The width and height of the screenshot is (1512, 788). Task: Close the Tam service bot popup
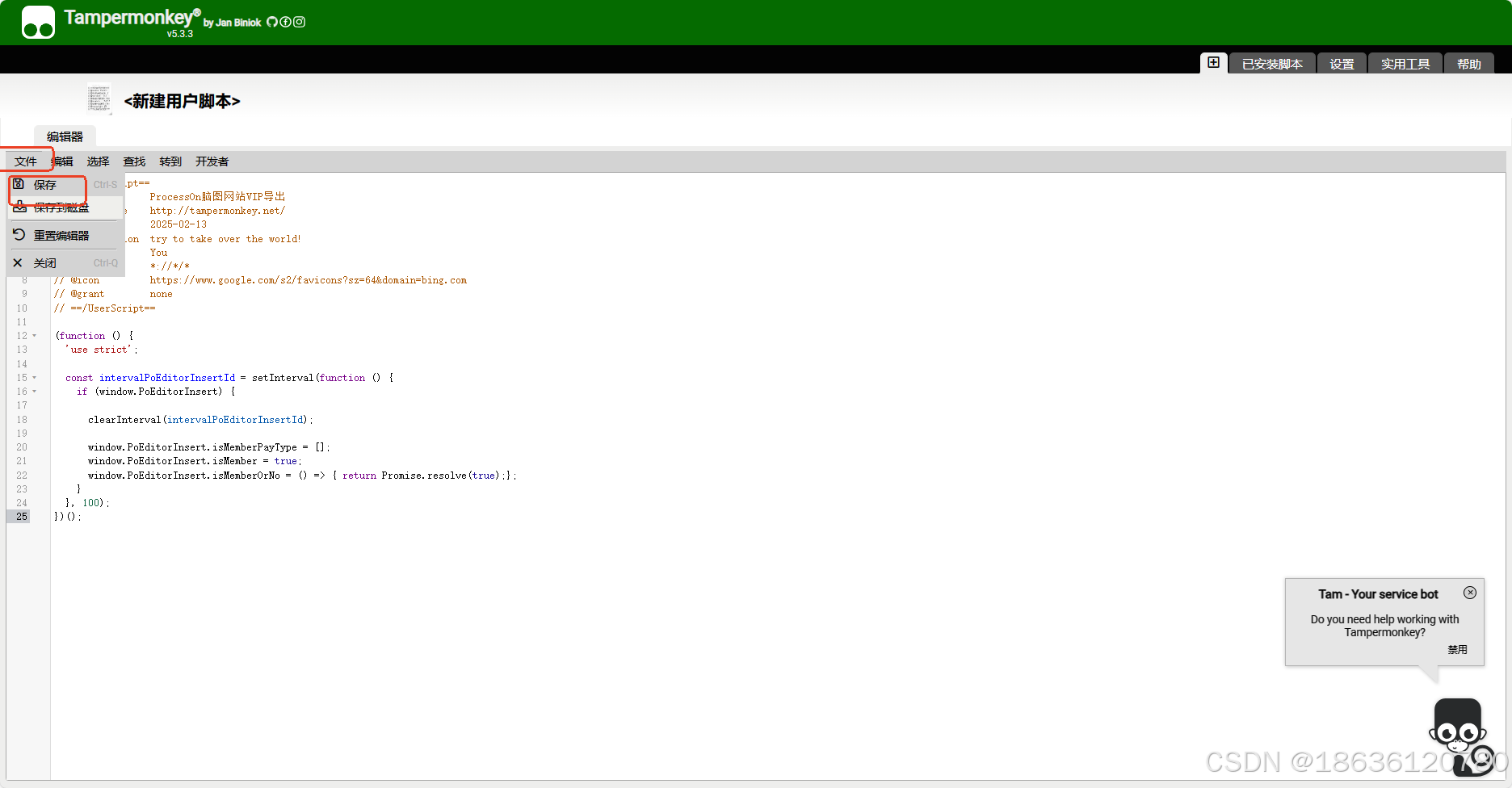tap(1470, 593)
